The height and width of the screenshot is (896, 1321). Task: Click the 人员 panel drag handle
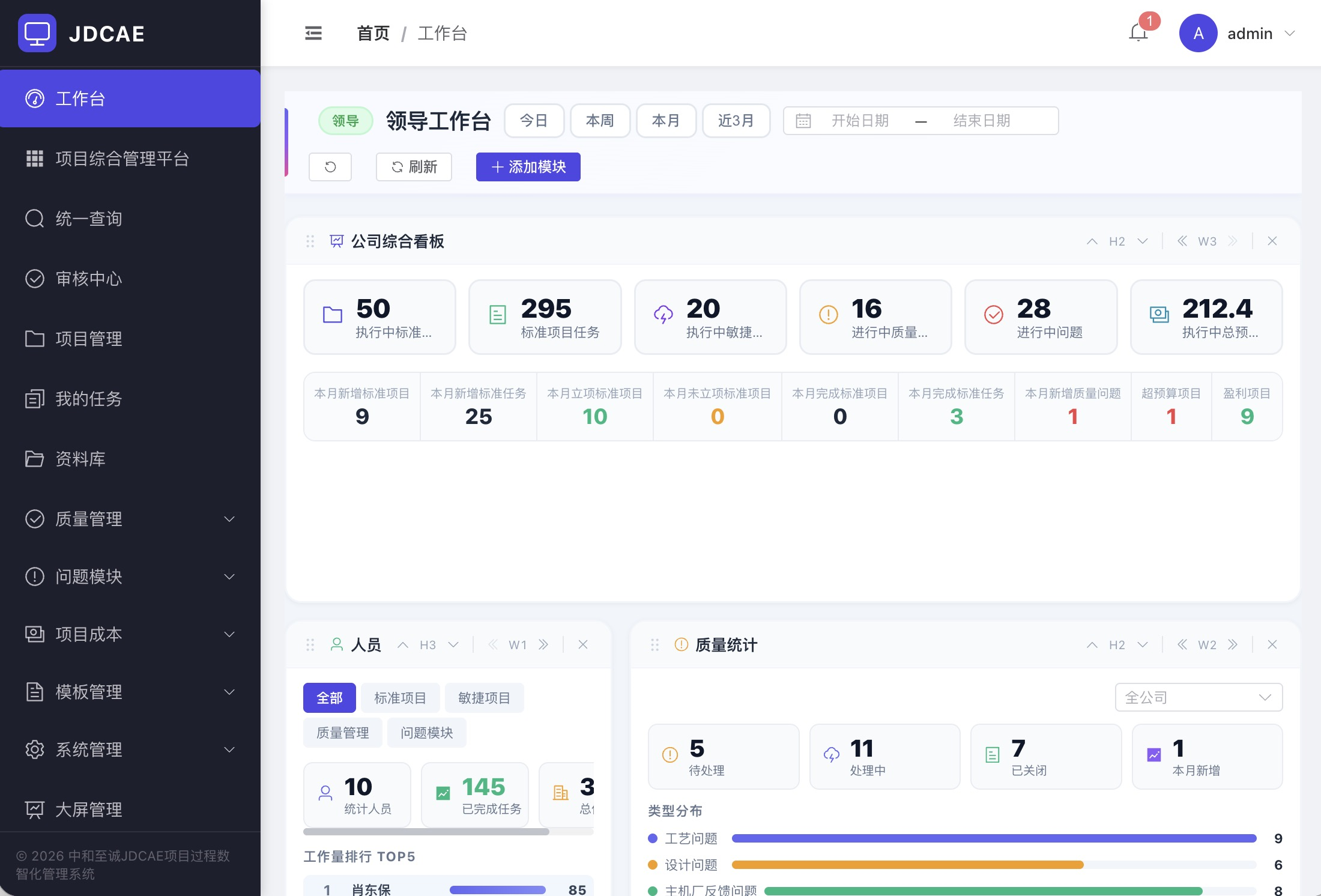[x=310, y=645]
